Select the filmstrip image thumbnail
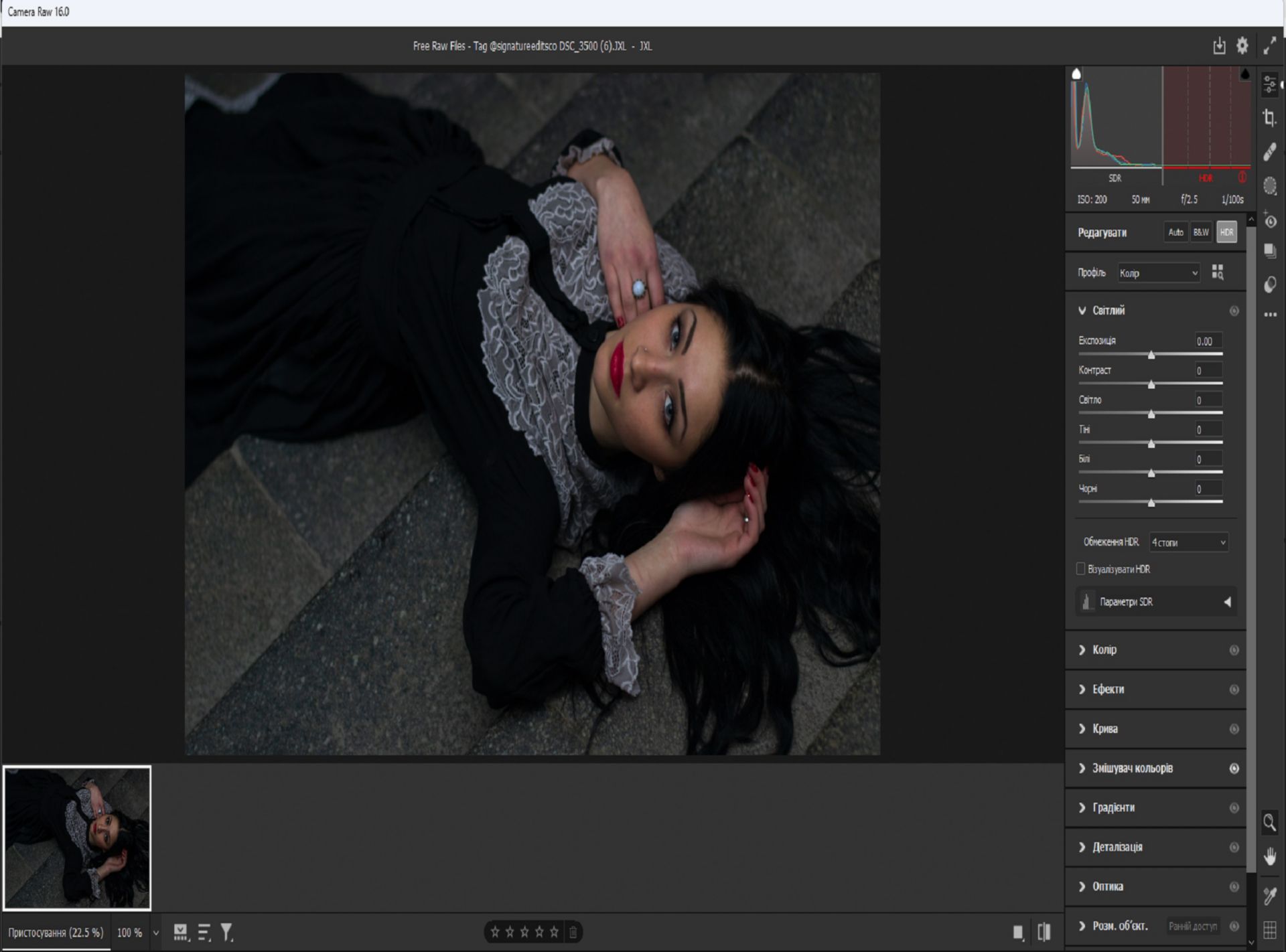This screenshot has width=1286, height=952. (77, 838)
